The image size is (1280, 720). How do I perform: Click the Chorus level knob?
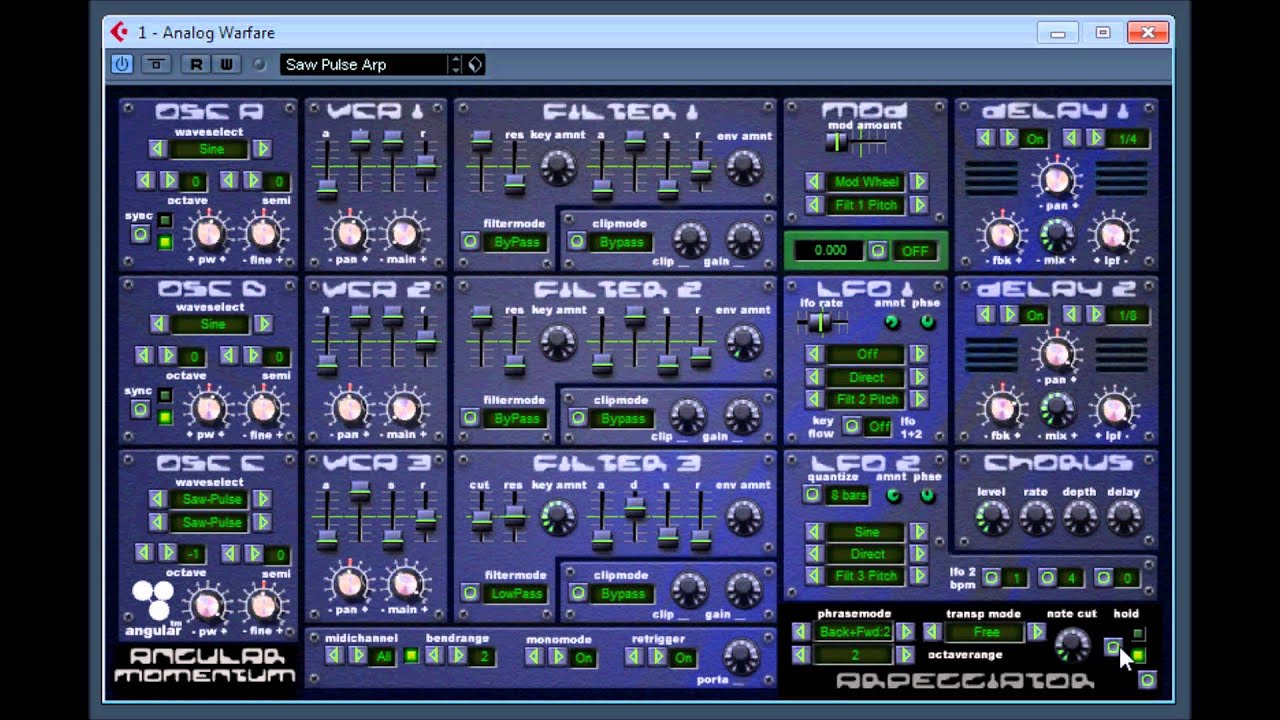[x=992, y=518]
